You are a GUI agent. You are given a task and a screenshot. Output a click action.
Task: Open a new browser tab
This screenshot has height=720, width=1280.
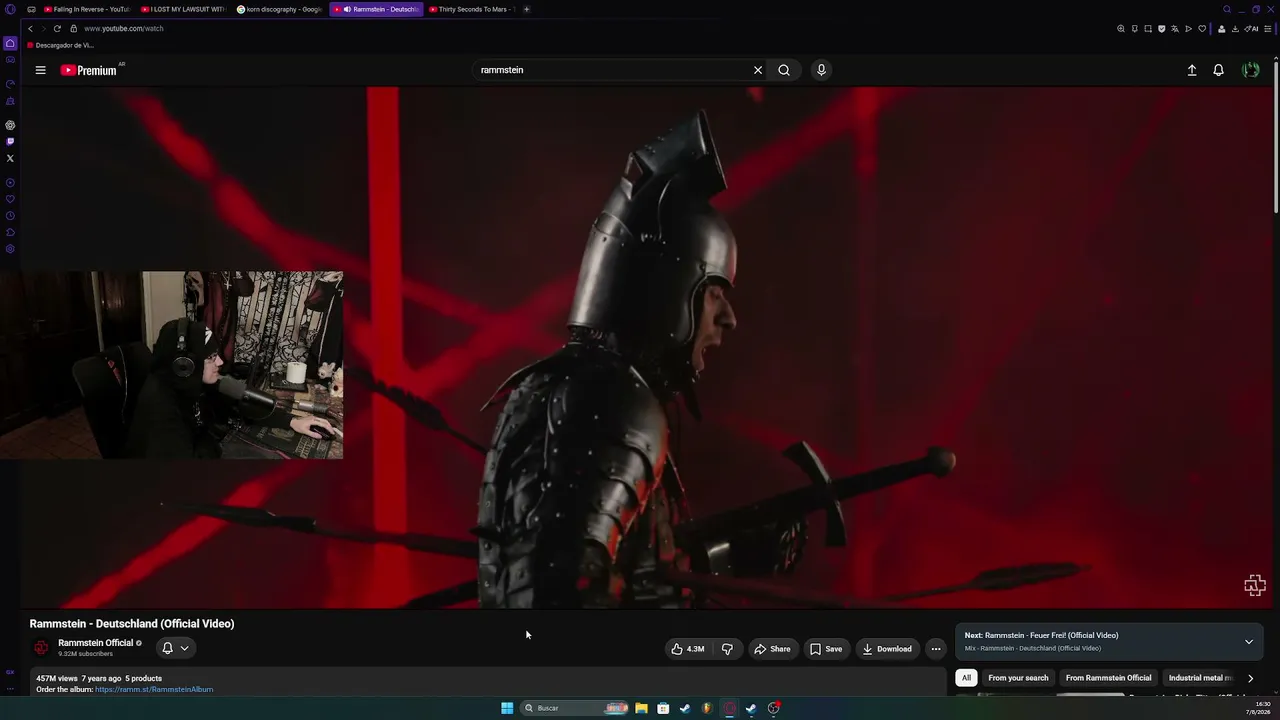(527, 9)
